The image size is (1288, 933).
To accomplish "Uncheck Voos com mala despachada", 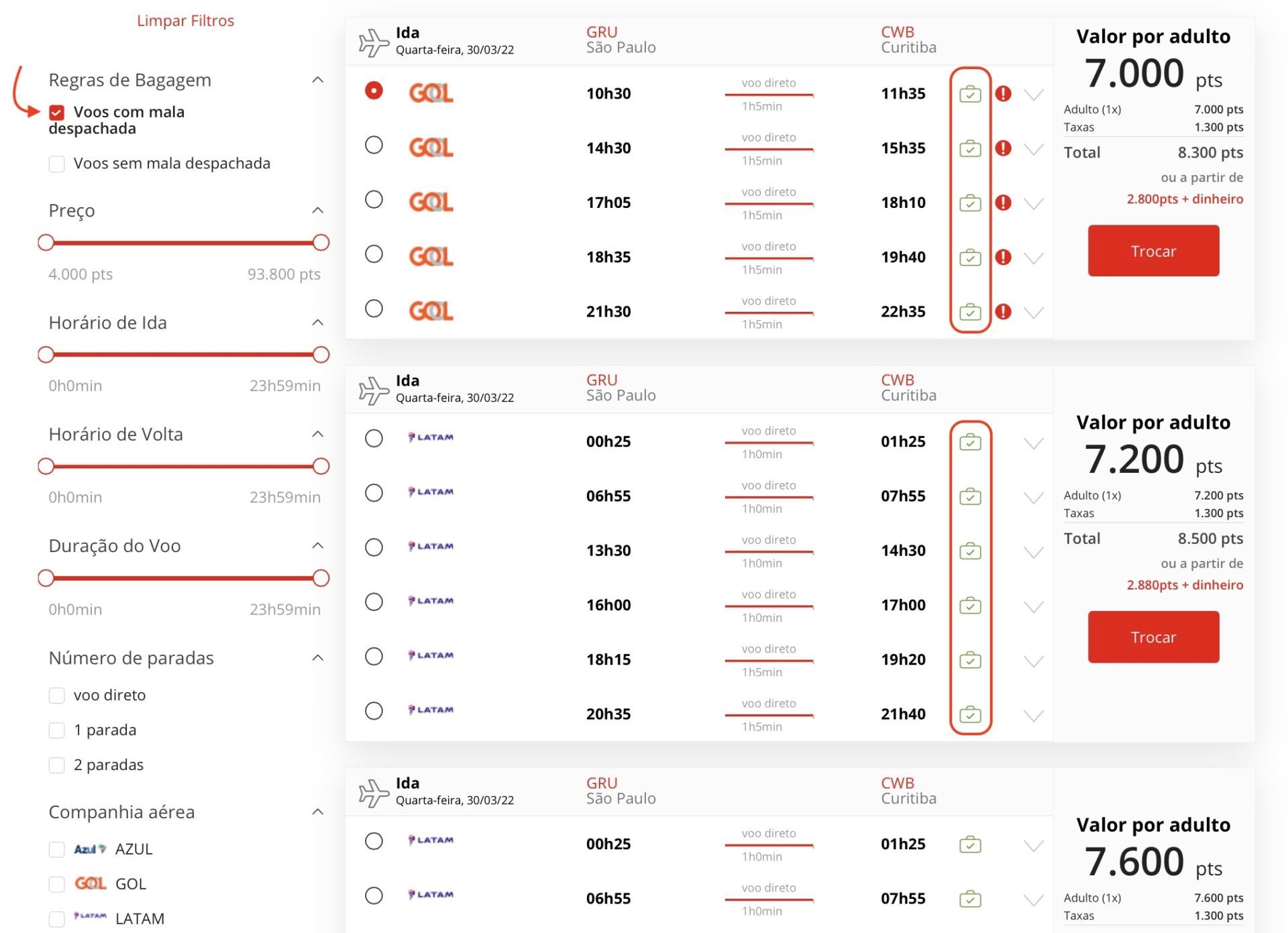I will click(x=57, y=112).
